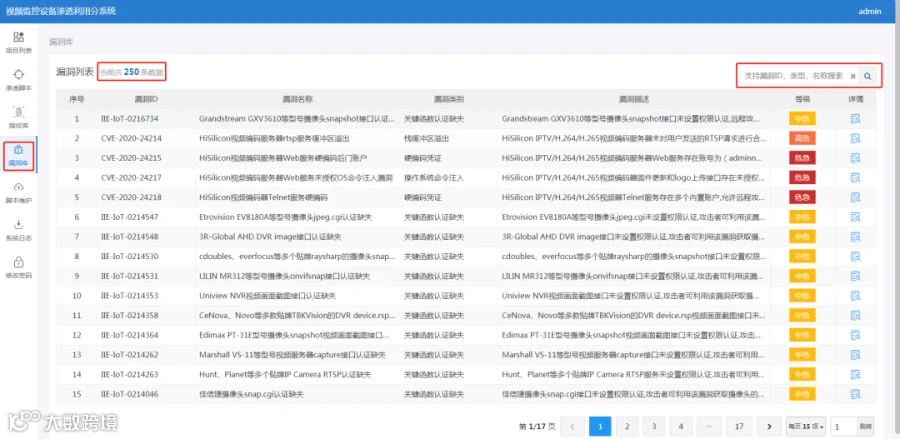Screen dimensions: 900x439
Task: Click 操作系统命令注入 category cell
Action: [x=434, y=178]
